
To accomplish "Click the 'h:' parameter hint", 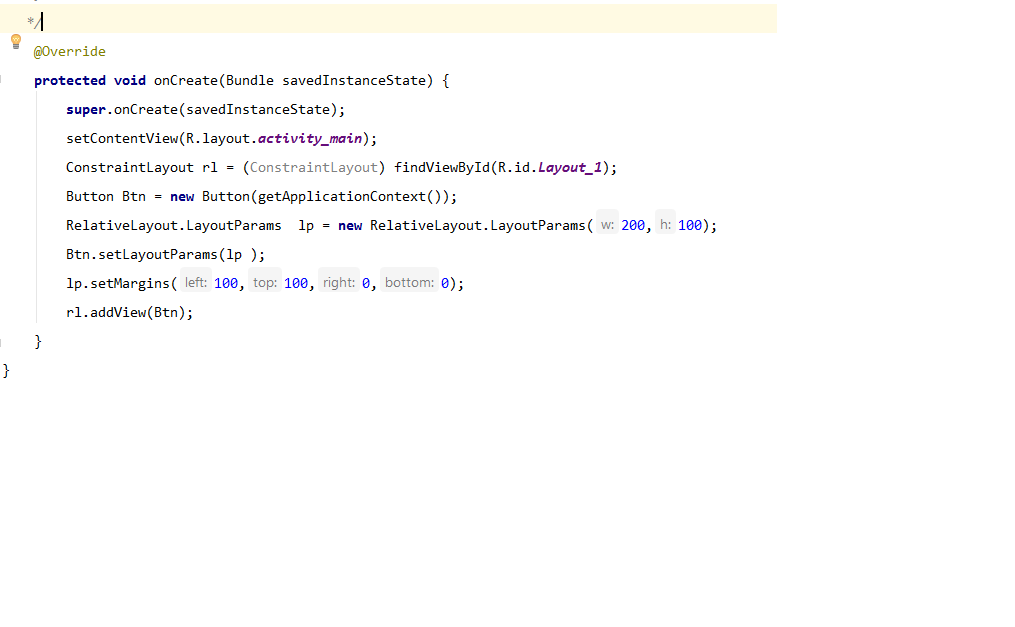I will click(x=665, y=226).
